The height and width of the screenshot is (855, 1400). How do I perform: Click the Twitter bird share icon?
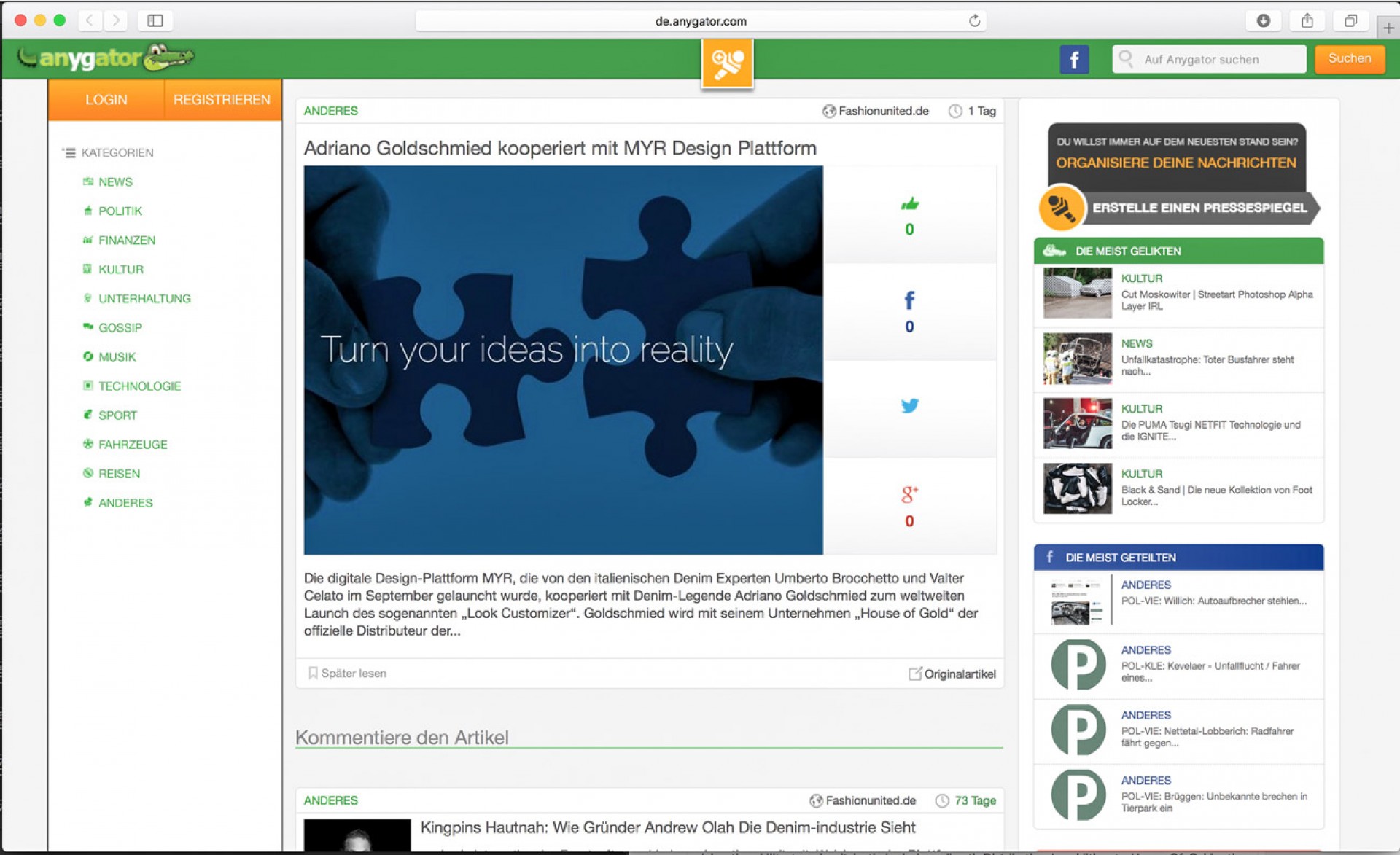tap(909, 406)
